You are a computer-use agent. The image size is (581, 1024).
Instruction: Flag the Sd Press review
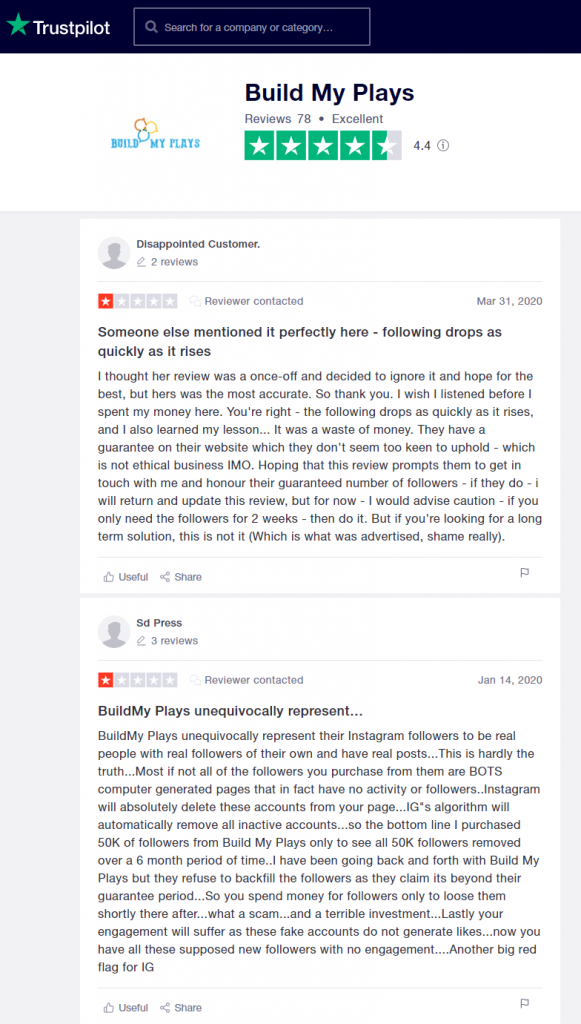(524, 1002)
